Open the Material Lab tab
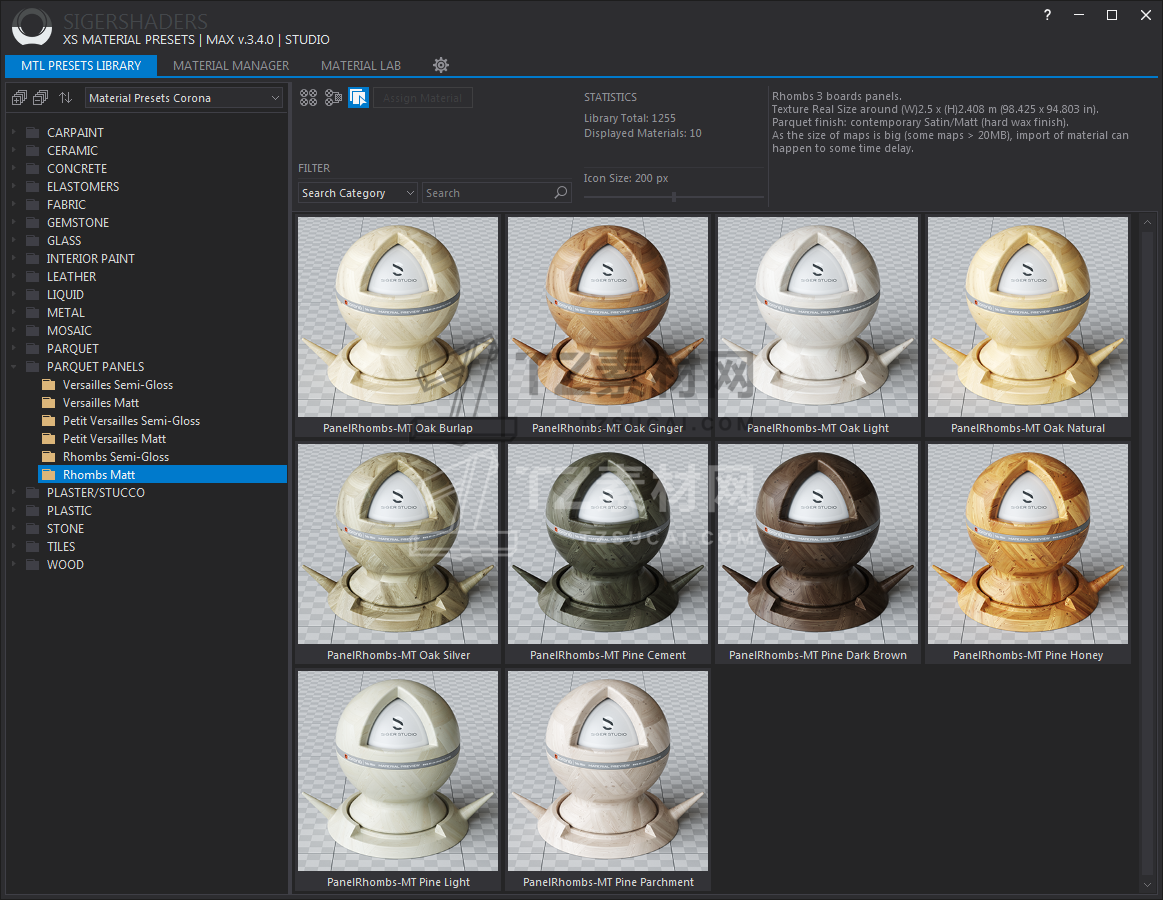This screenshot has height=900, width=1163. point(361,65)
